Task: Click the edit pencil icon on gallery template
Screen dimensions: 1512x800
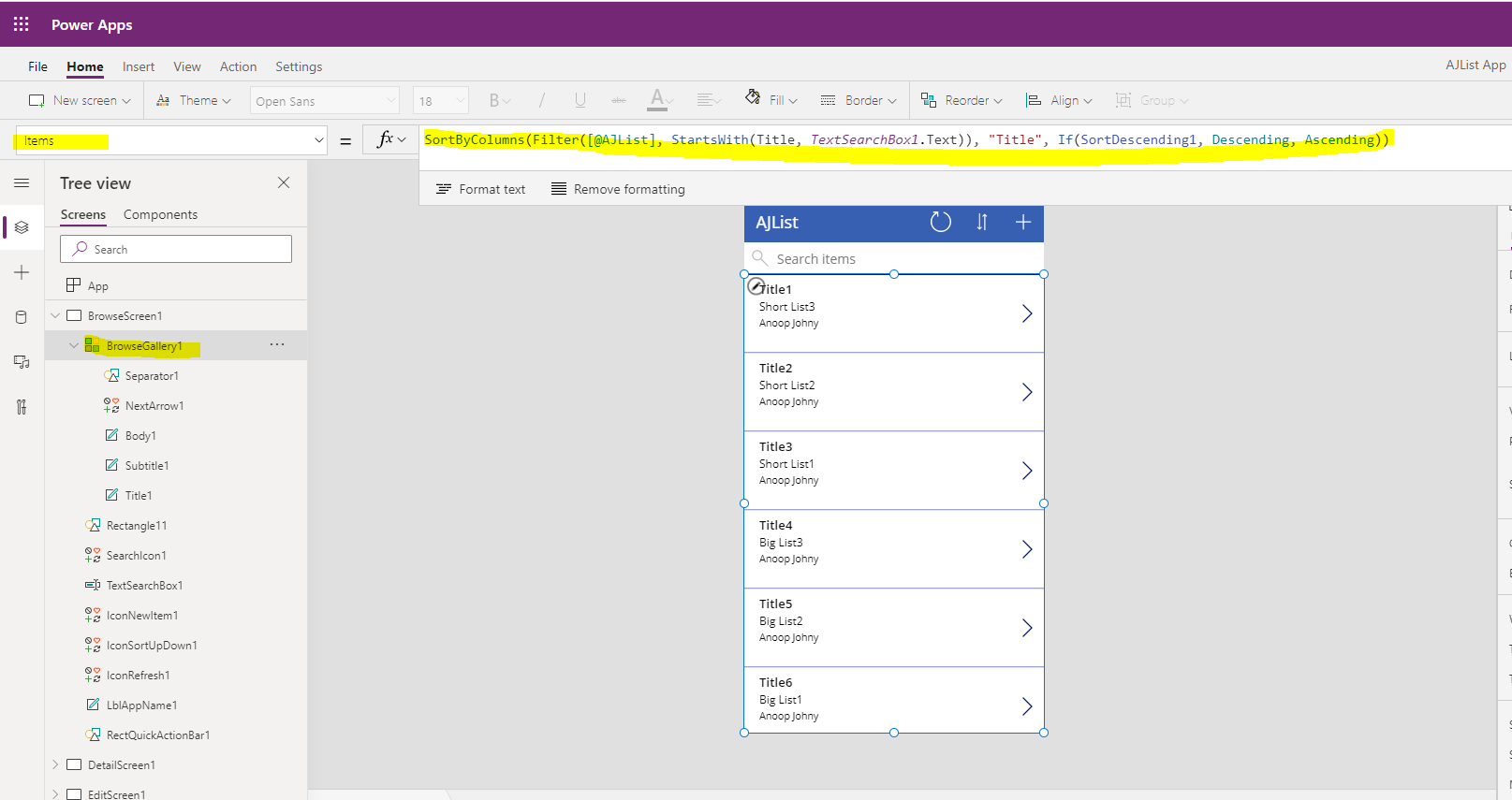Action: click(756, 286)
